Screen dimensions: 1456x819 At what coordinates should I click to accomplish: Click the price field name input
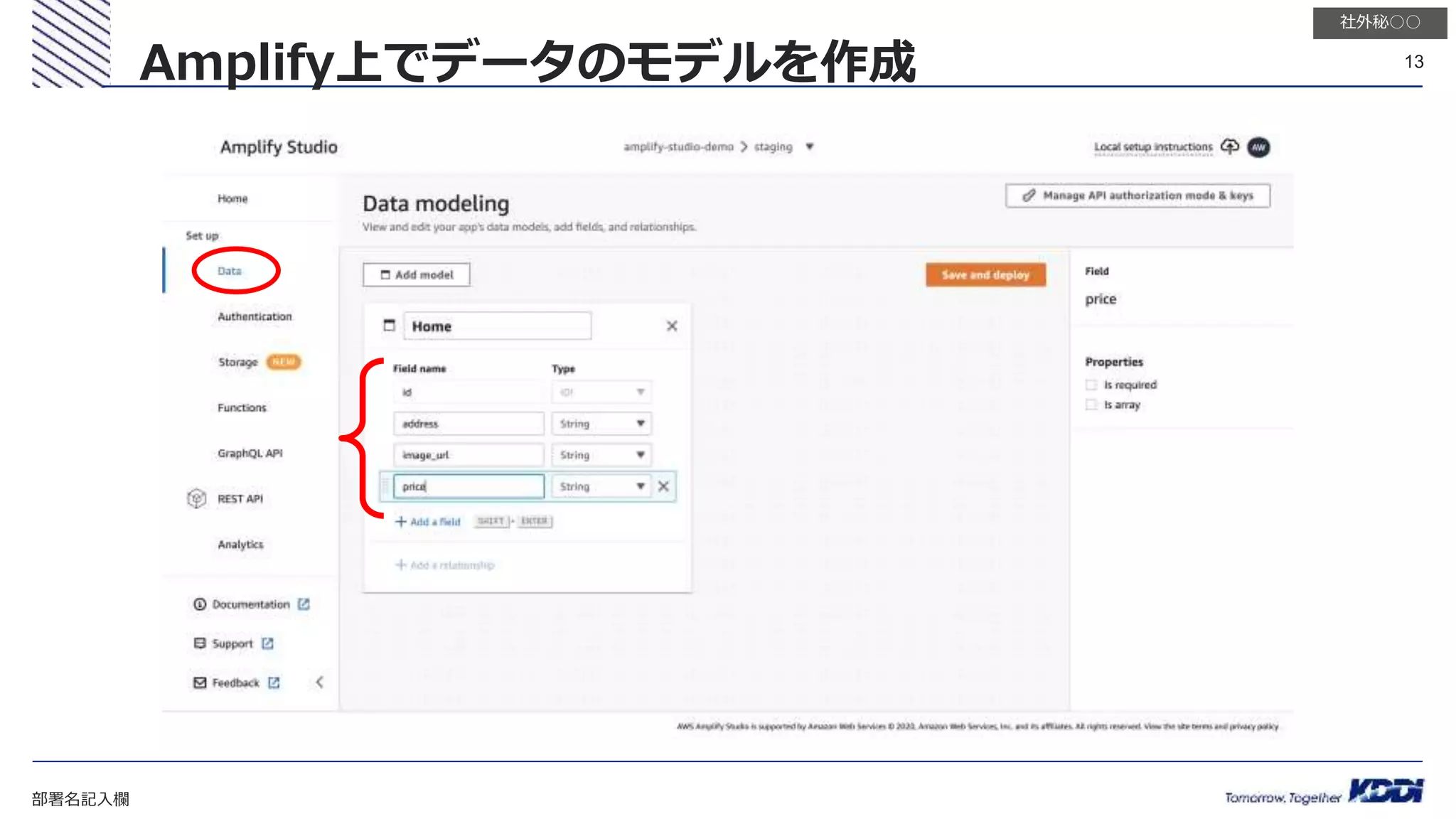[469, 486]
